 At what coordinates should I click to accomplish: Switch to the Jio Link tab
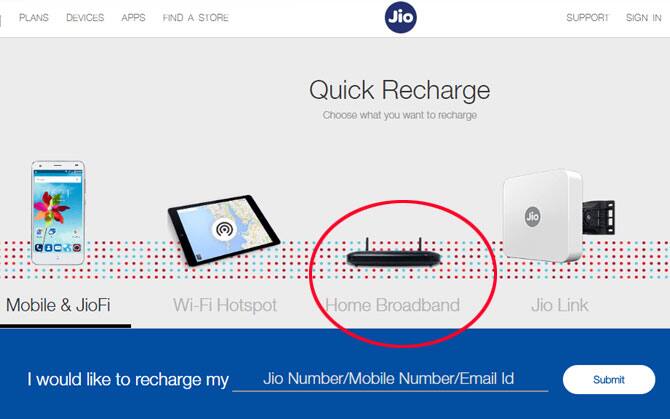tap(560, 305)
